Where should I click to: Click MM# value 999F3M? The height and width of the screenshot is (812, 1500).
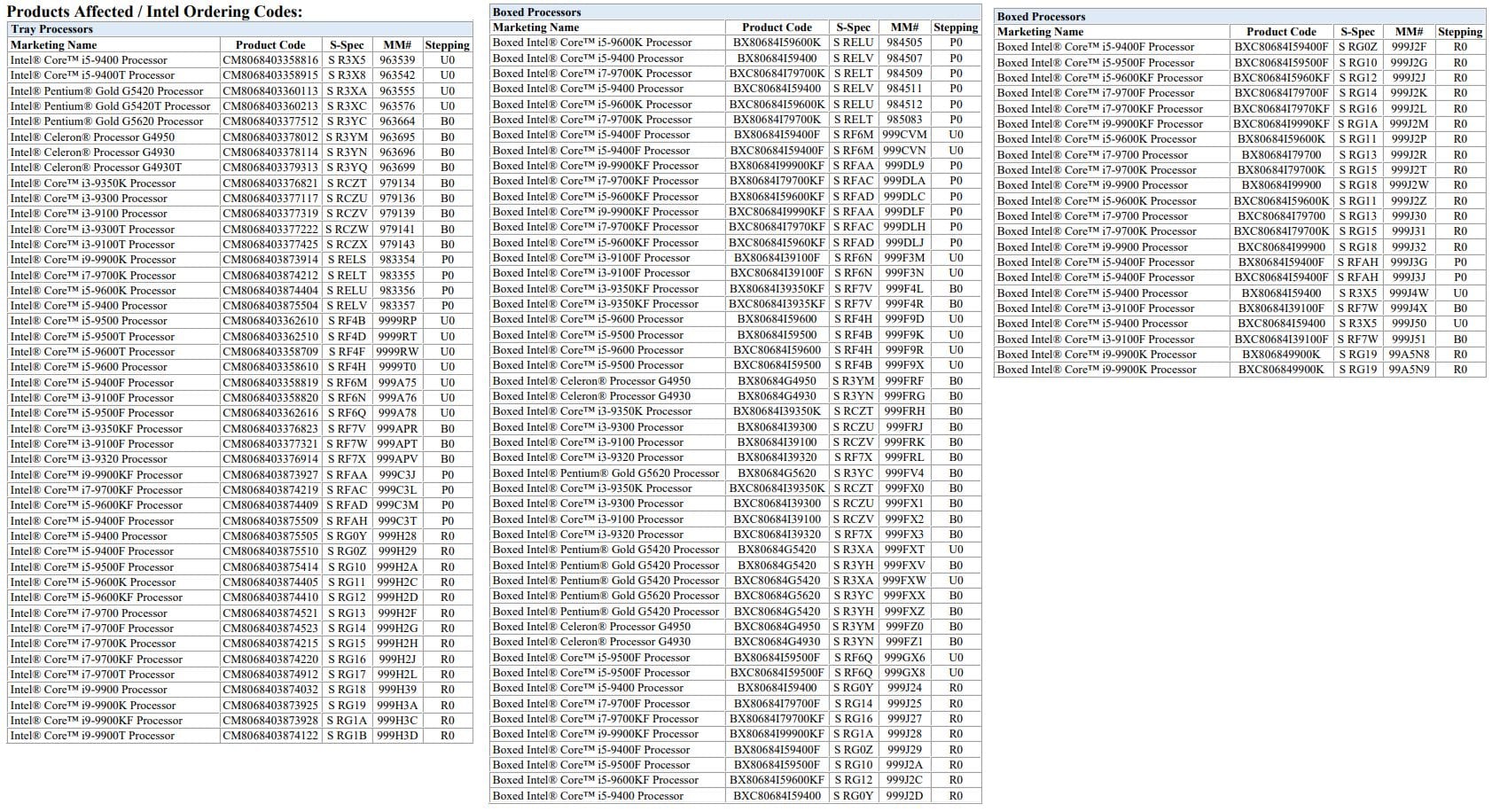pyautogui.click(x=904, y=258)
